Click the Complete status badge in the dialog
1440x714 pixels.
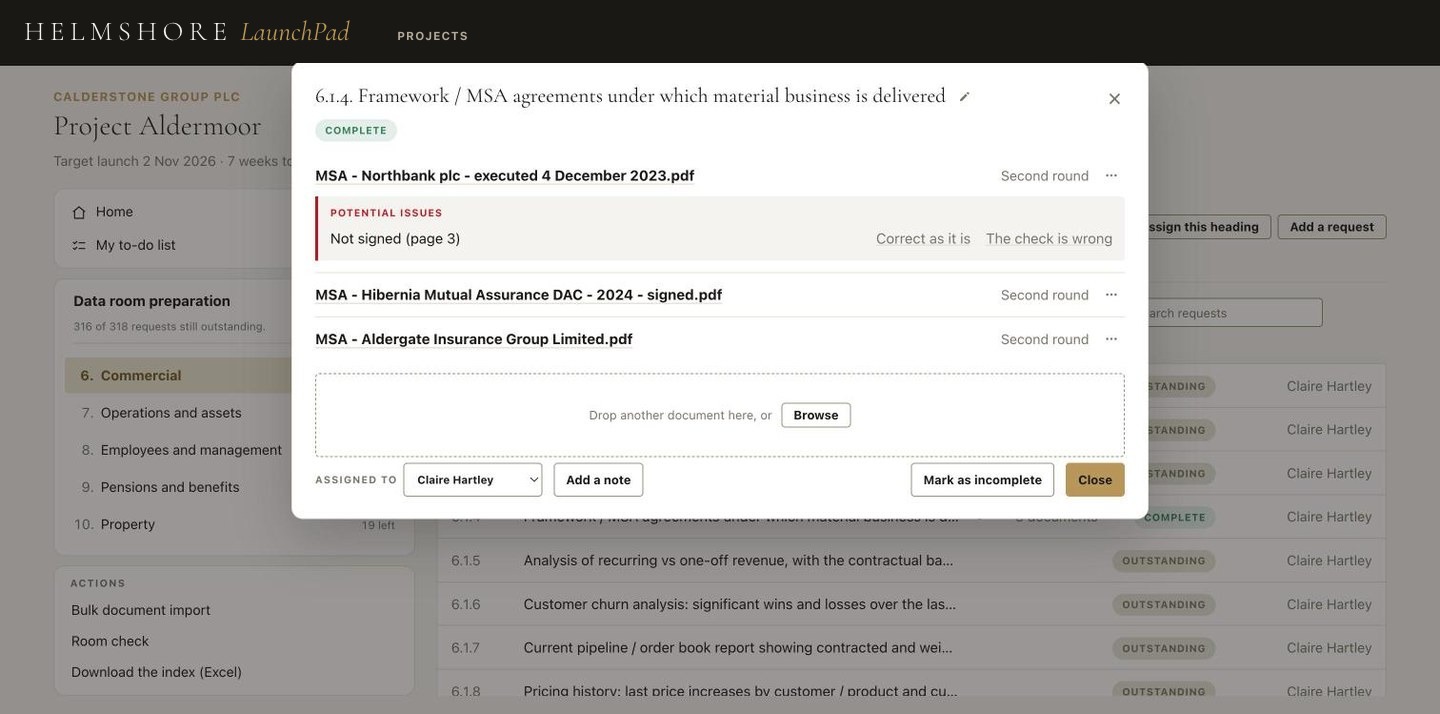click(x=356, y=131)
